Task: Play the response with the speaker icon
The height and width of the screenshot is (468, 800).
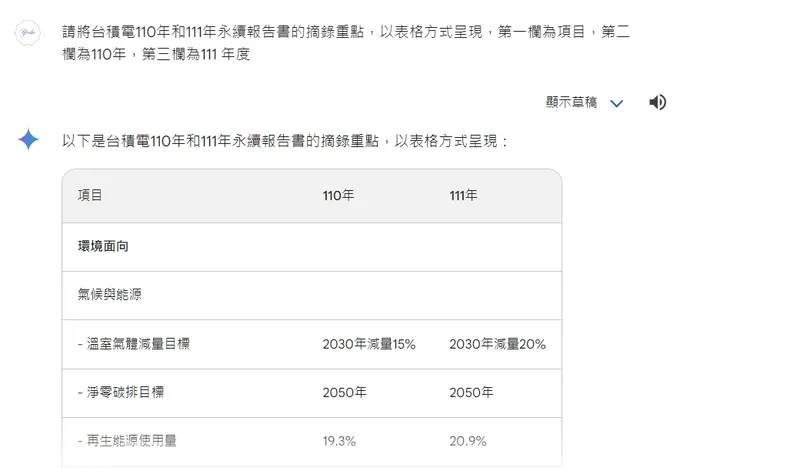Action: click(x=657, y=102)
